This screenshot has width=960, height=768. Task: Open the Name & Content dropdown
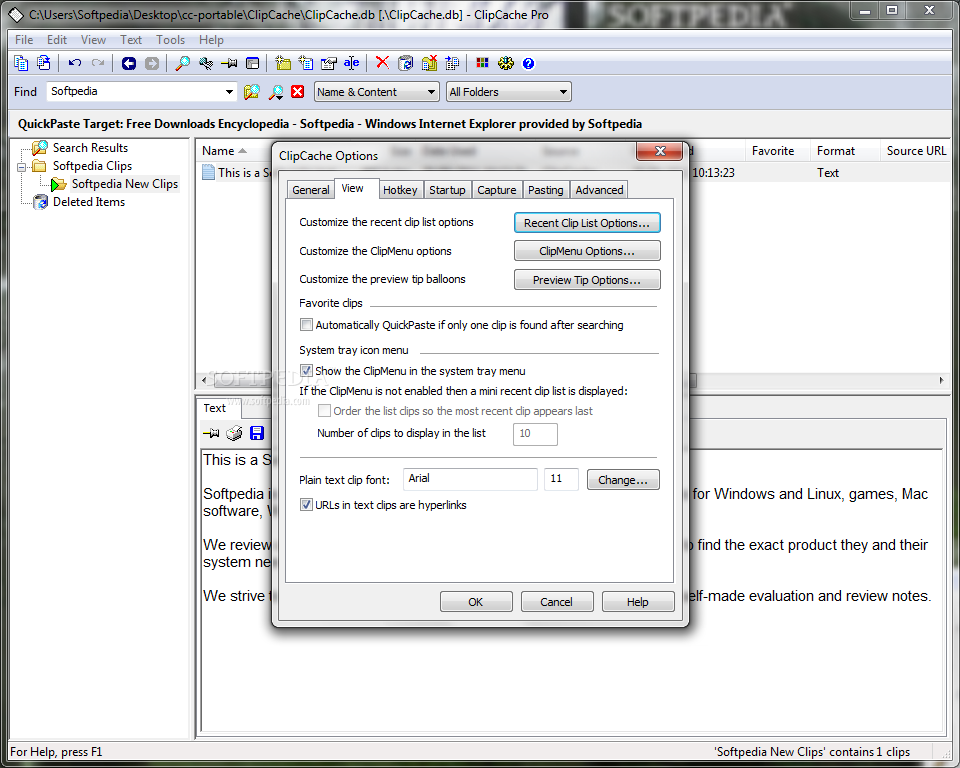tap(377, 92)
